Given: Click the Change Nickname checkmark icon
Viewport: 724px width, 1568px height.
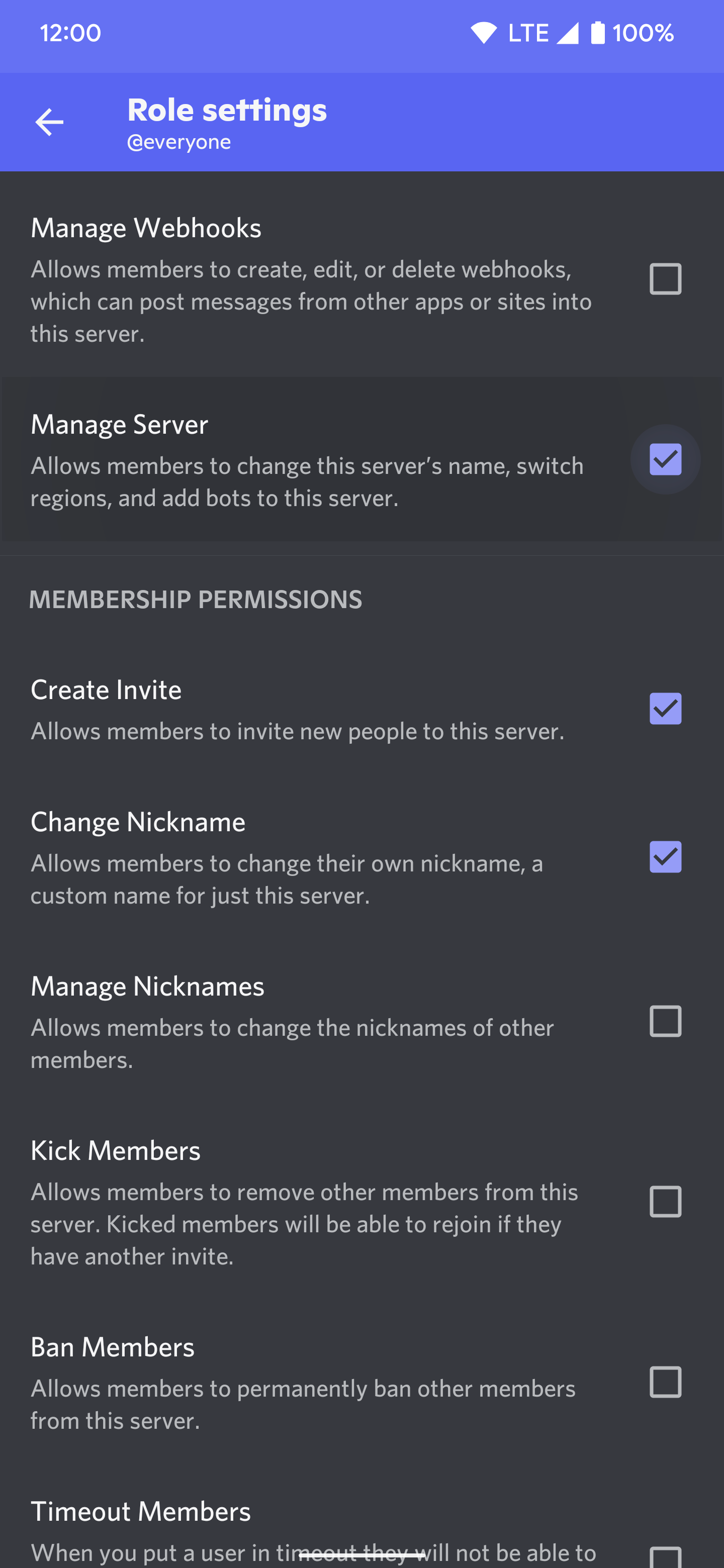Looking at the screenshot, I should point(665,858).
